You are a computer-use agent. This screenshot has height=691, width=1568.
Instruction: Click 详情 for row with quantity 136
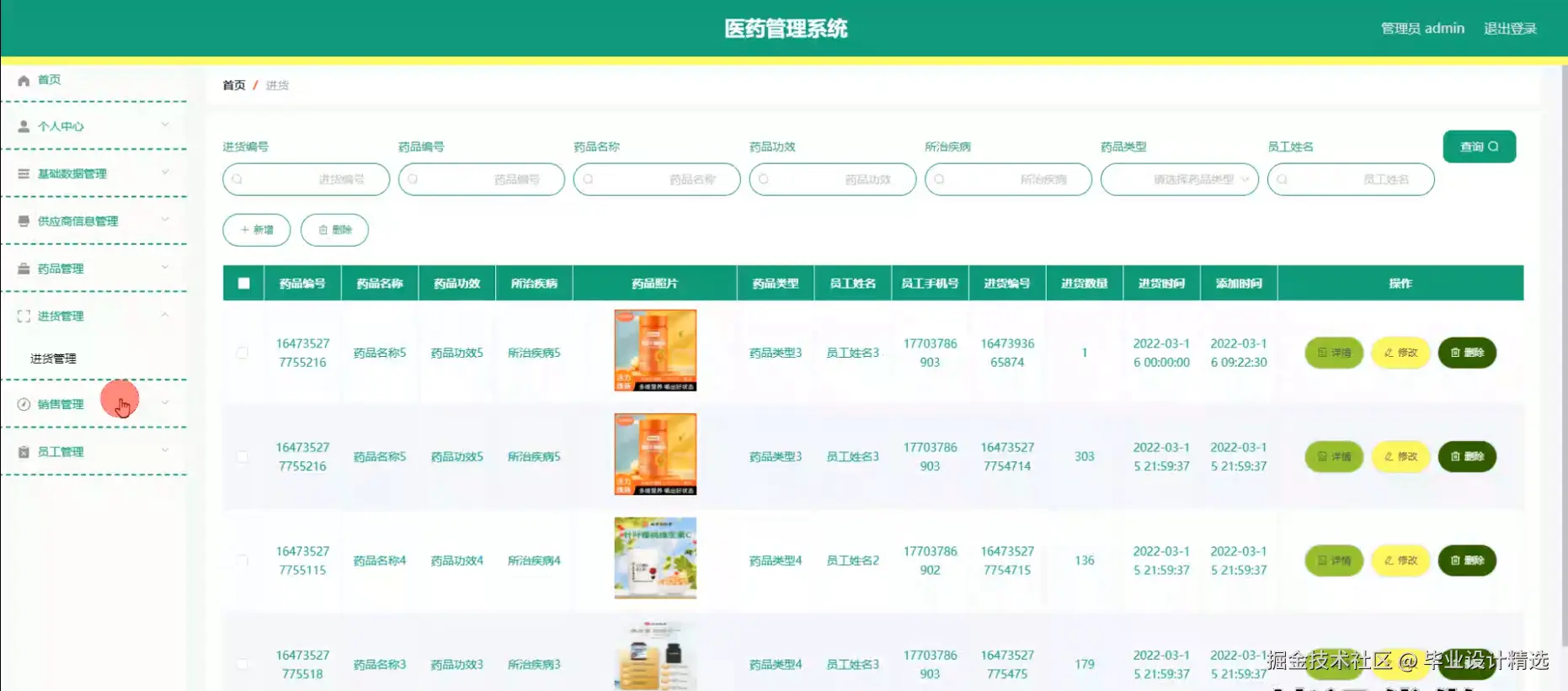[1334, 561]
